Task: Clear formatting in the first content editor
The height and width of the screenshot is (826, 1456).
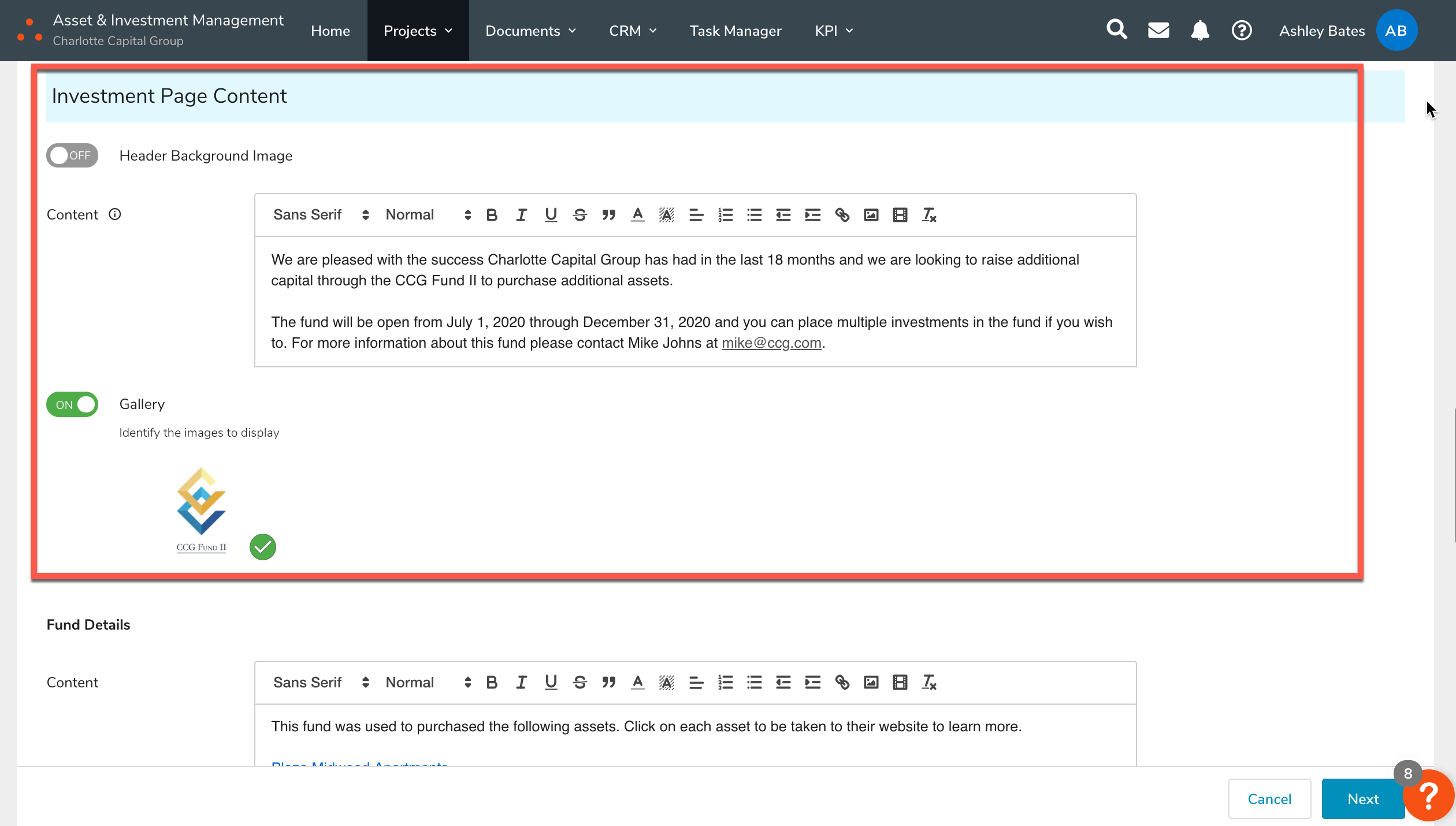Action: [x=929, y=215]
